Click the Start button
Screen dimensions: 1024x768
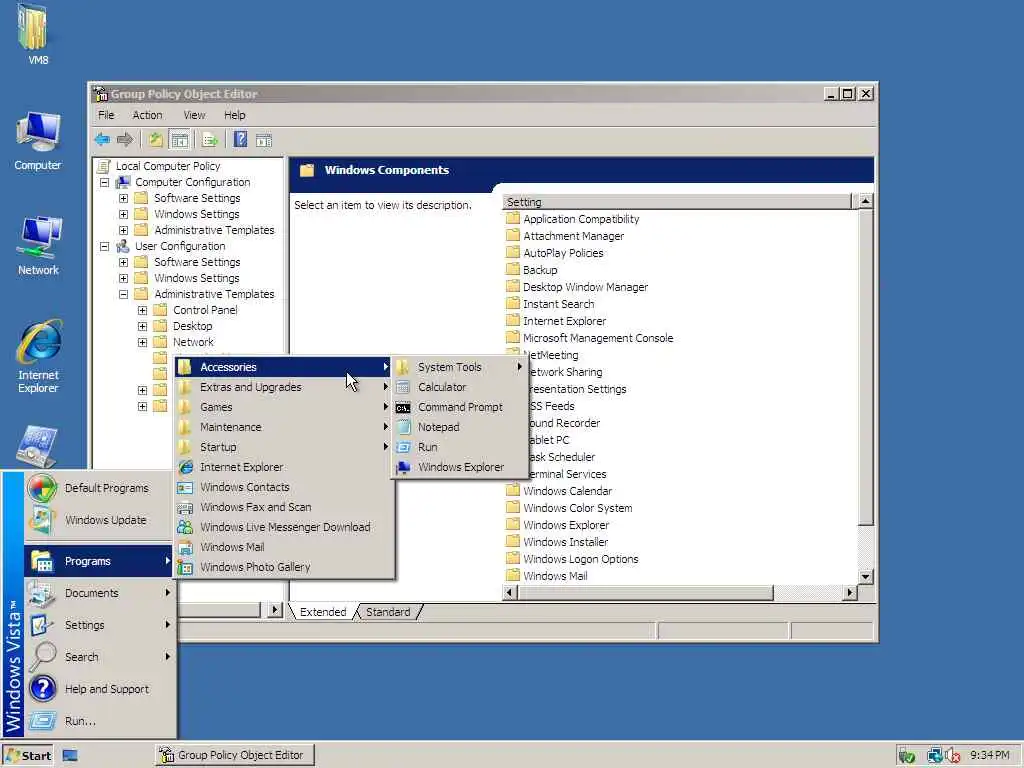27,756
